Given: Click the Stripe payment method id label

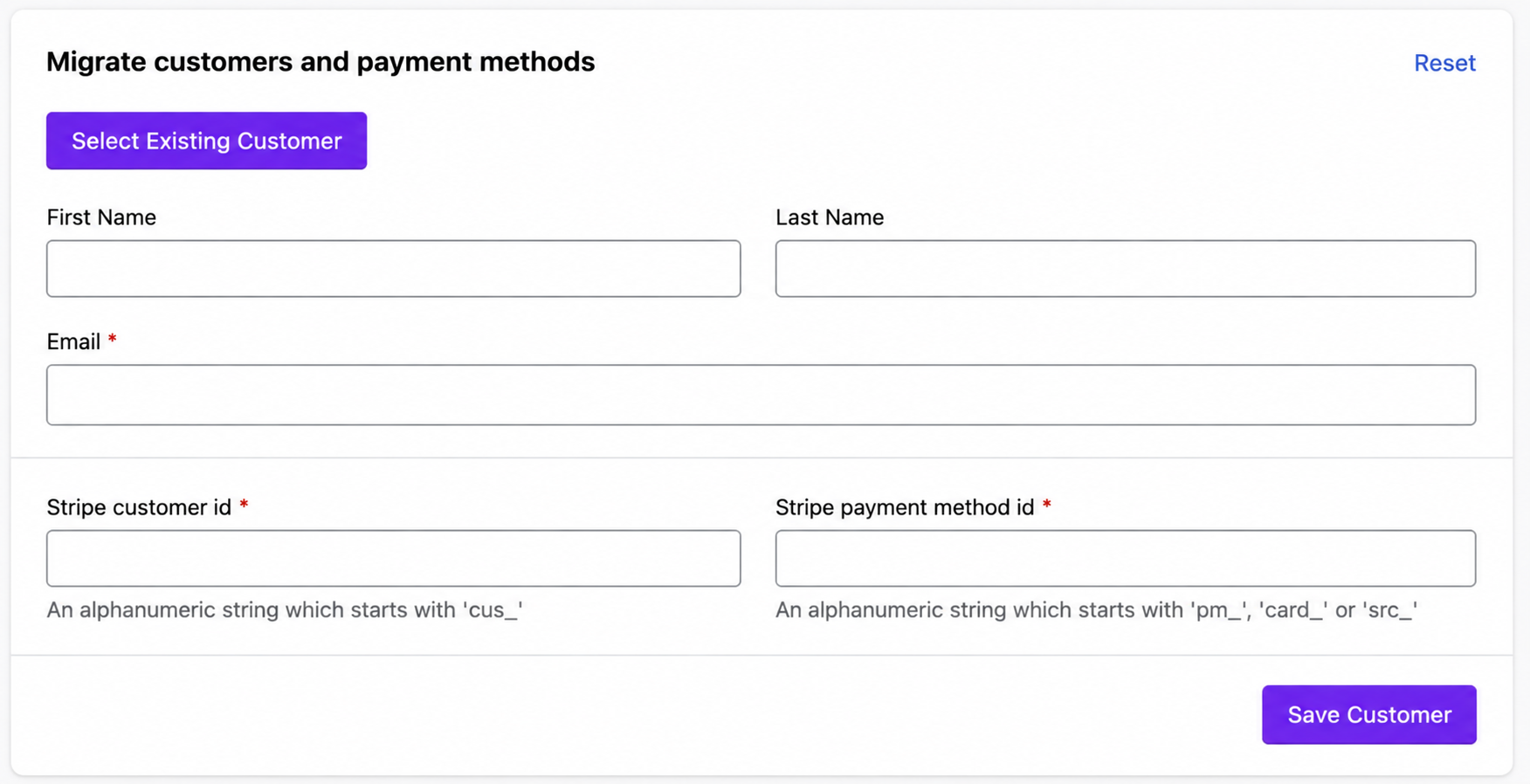Looking at the screenshot, I should 905,507.
